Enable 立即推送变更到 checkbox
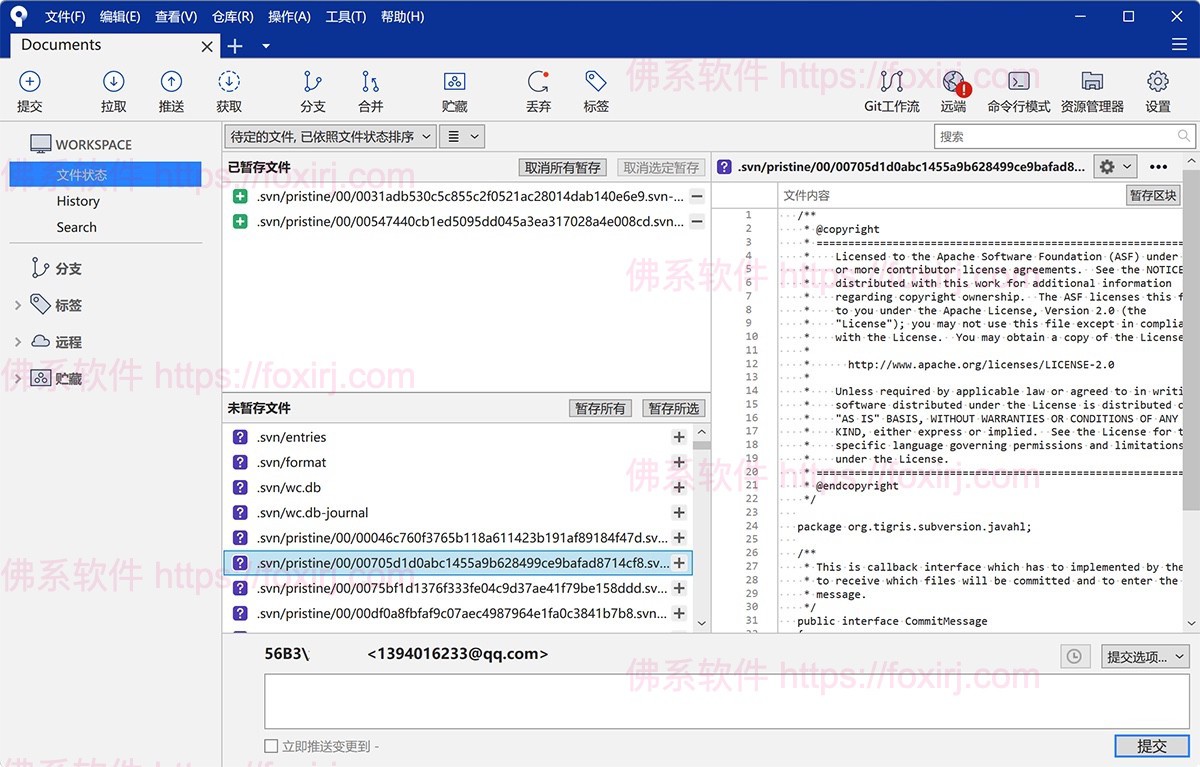The image size is (1200, 767). pos(271,746)
